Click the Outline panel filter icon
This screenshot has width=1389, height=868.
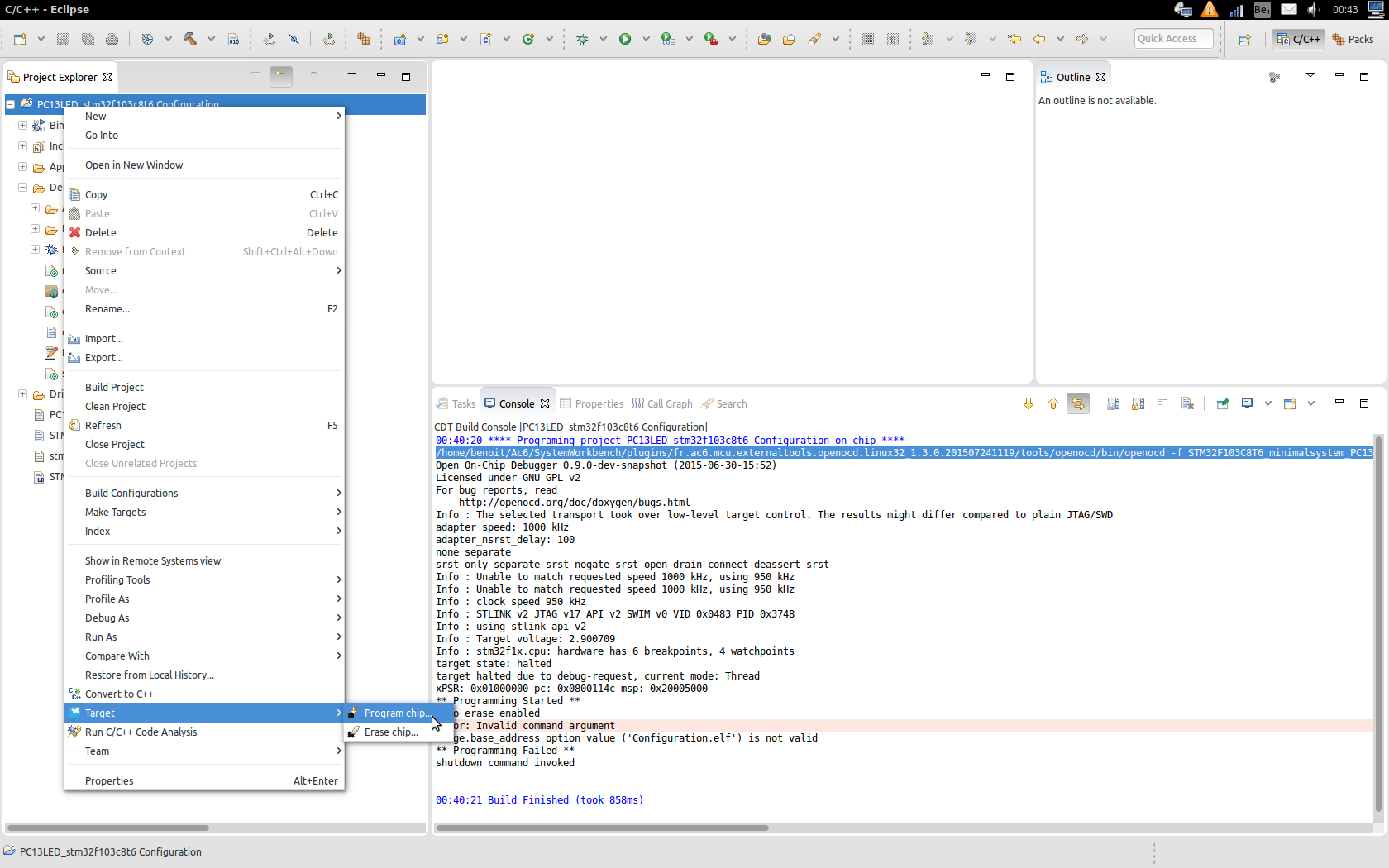1274,77
